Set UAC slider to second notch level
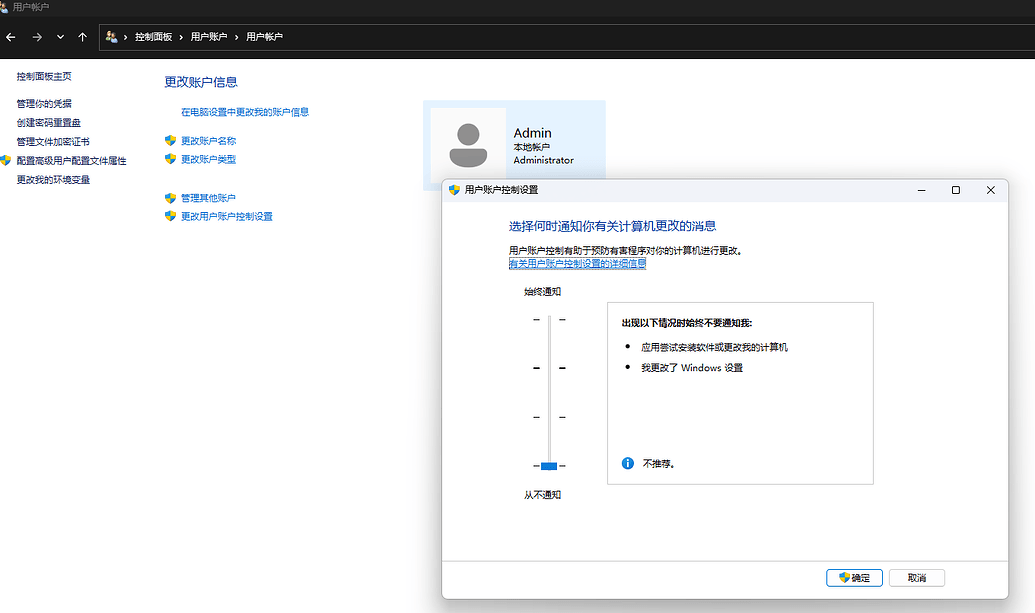This screenshot has width=1035, height=613. (549, 368)
